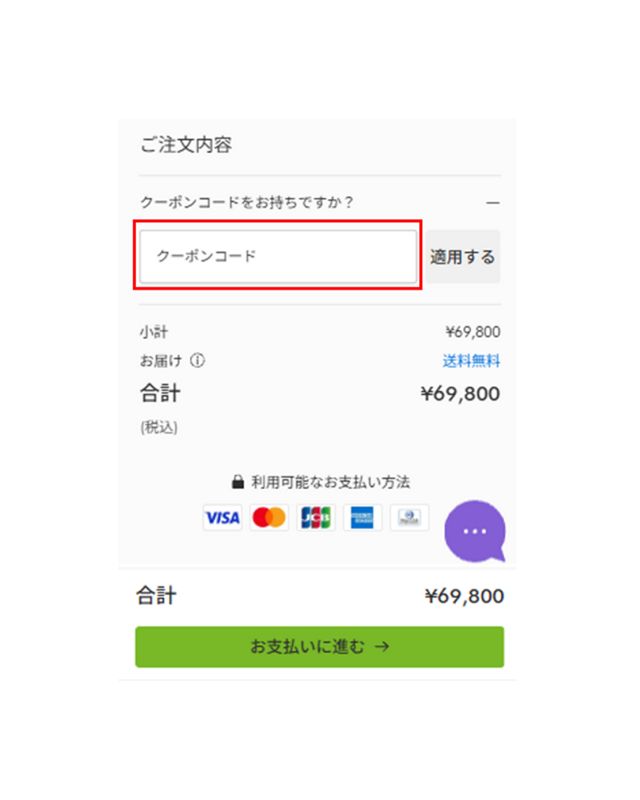This screenshot has width=640, height=800.
Task: Click the American Express card icon
Action: coord(362,517)
